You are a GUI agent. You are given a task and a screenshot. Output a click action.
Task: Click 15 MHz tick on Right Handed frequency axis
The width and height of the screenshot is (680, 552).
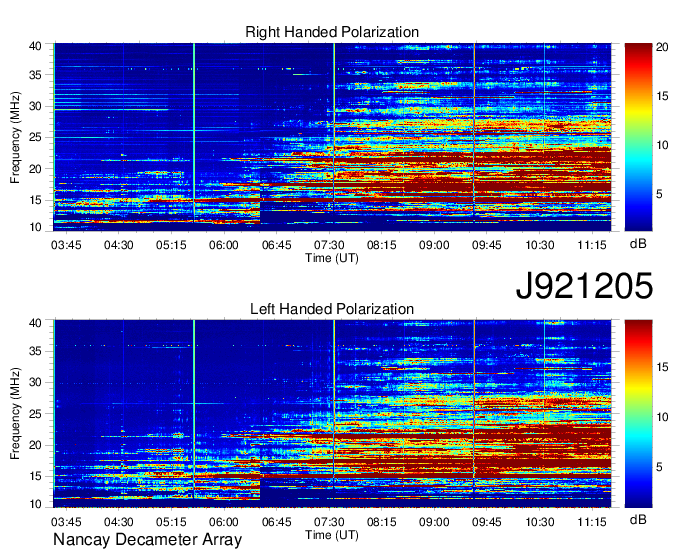pos(35,200)
